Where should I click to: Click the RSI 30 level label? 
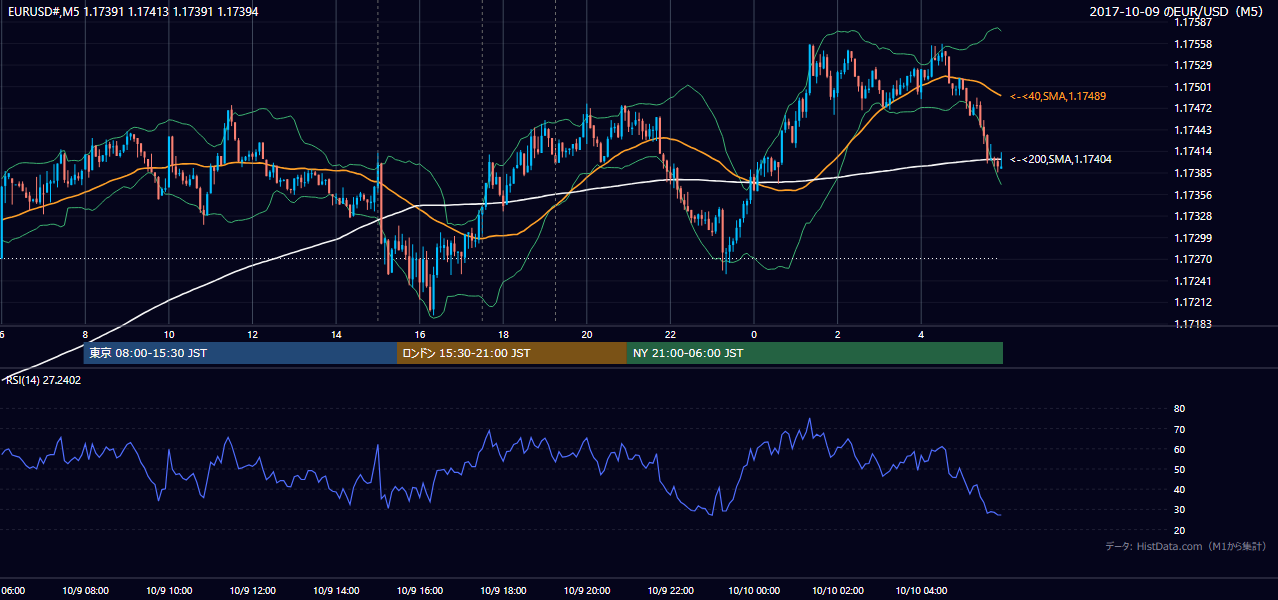(1179, 509)
